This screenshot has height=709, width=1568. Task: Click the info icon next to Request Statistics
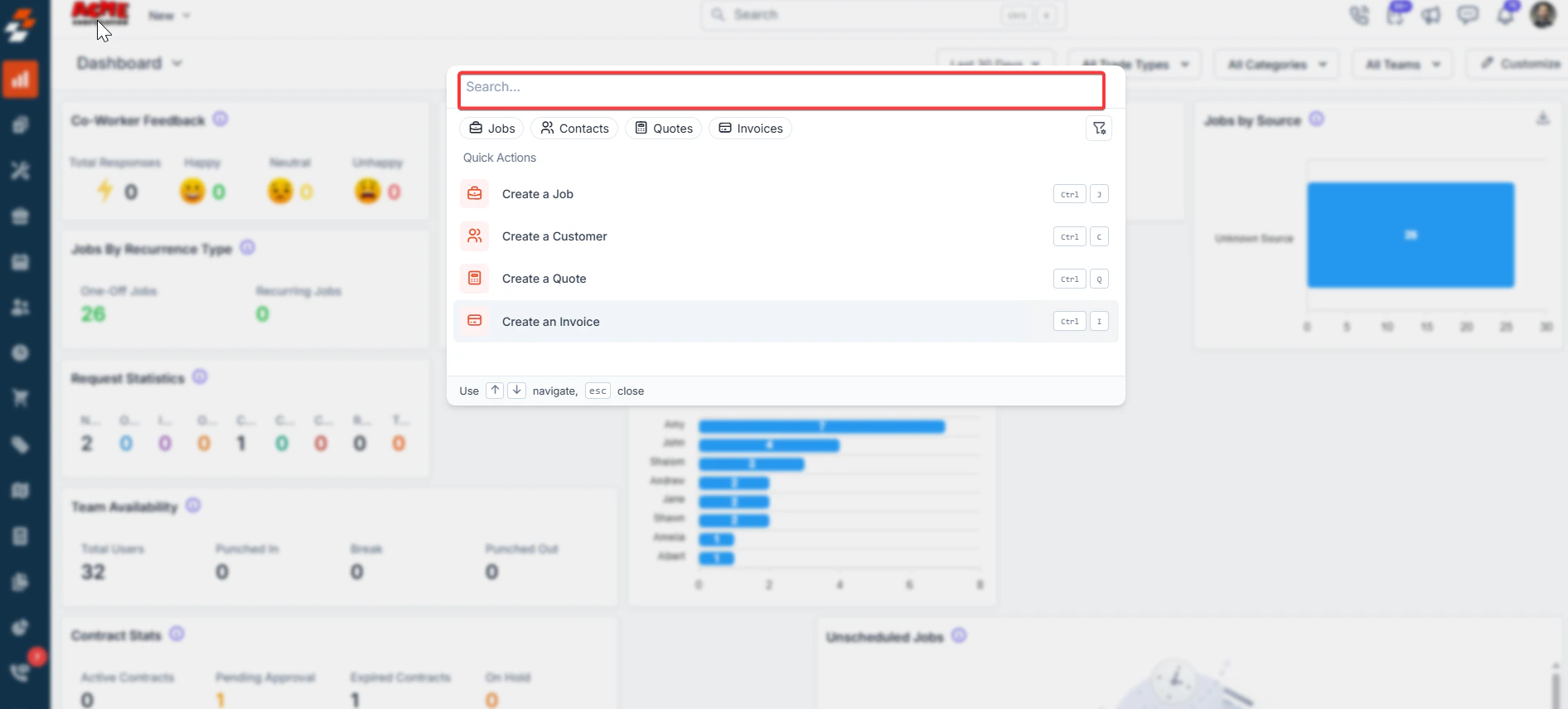click(200, 377)
